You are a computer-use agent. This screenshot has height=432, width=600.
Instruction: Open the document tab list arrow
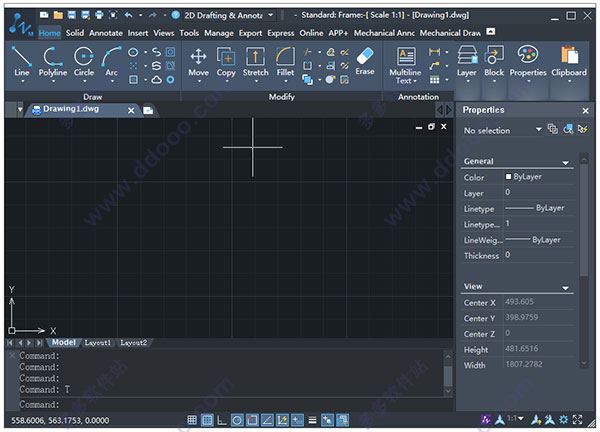point(20,109)
